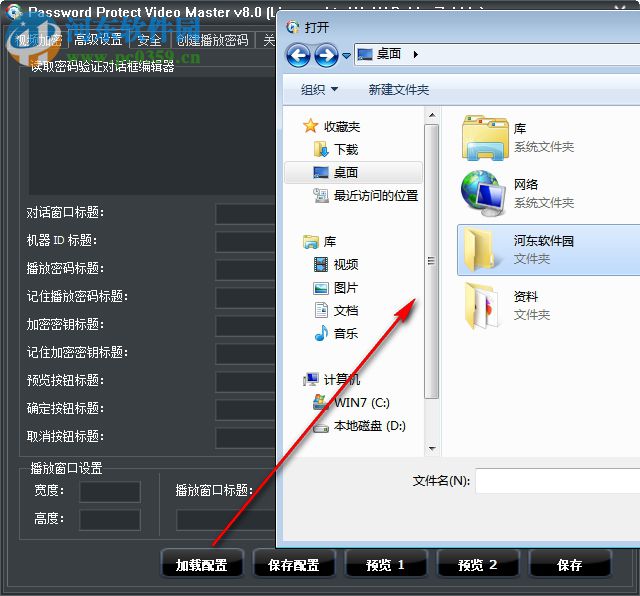
Task: Click the 宽度 input field
Action: (x=110, y=491)
